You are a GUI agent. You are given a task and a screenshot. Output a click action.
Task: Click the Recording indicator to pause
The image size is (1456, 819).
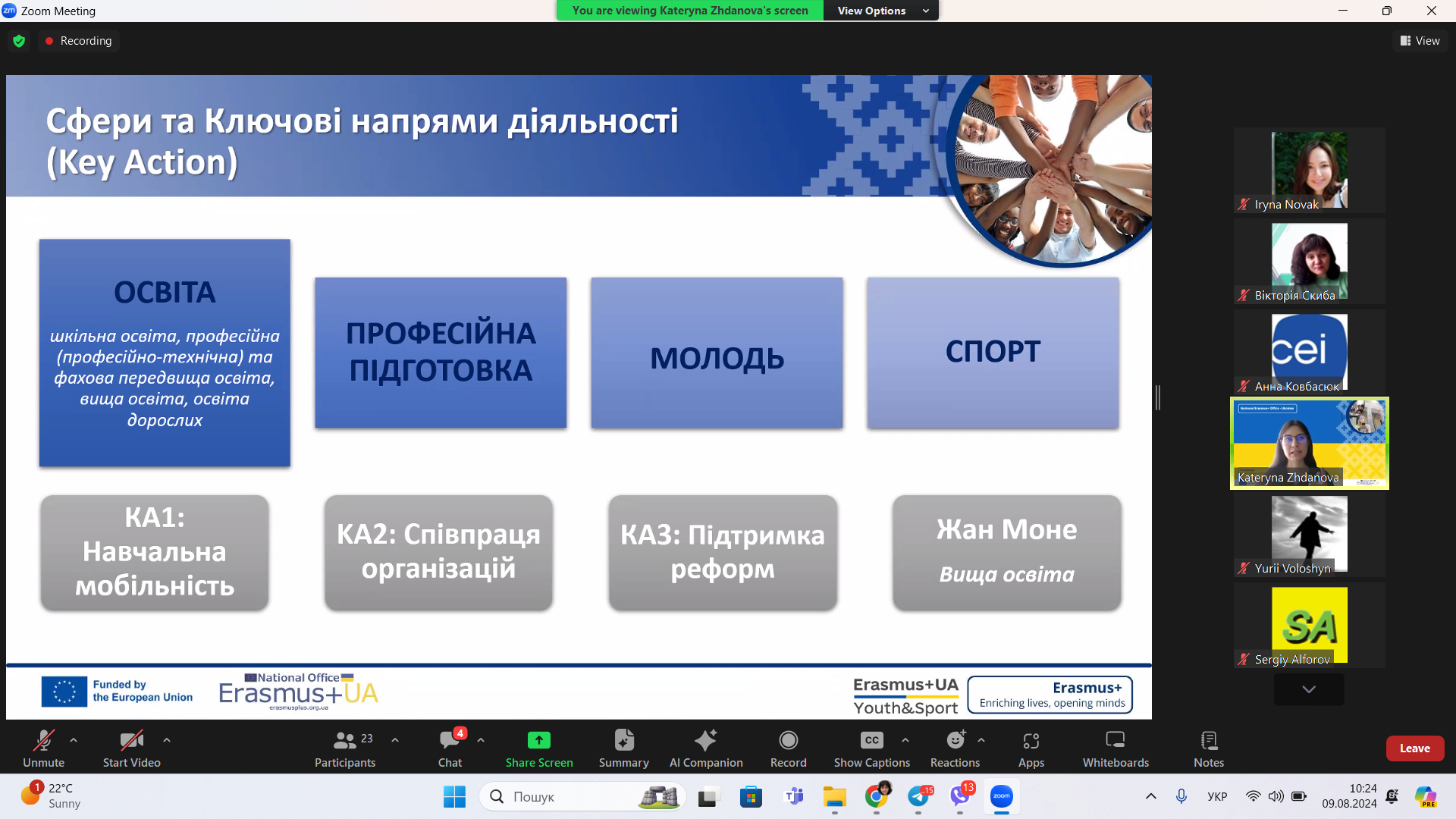tap(78, 40)
